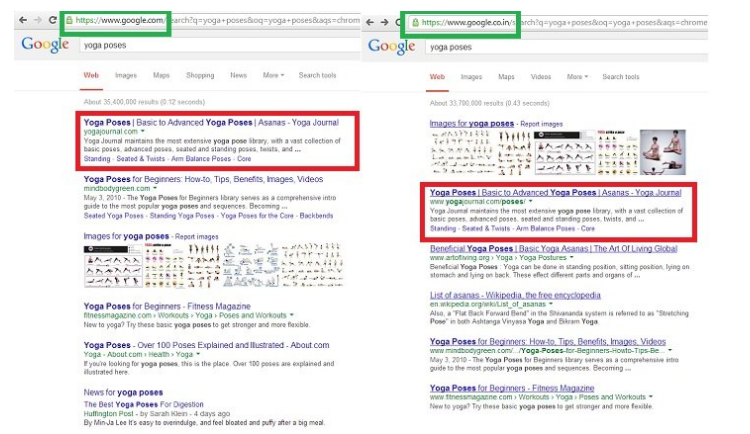Open the News tab in left window

point(238,75)
